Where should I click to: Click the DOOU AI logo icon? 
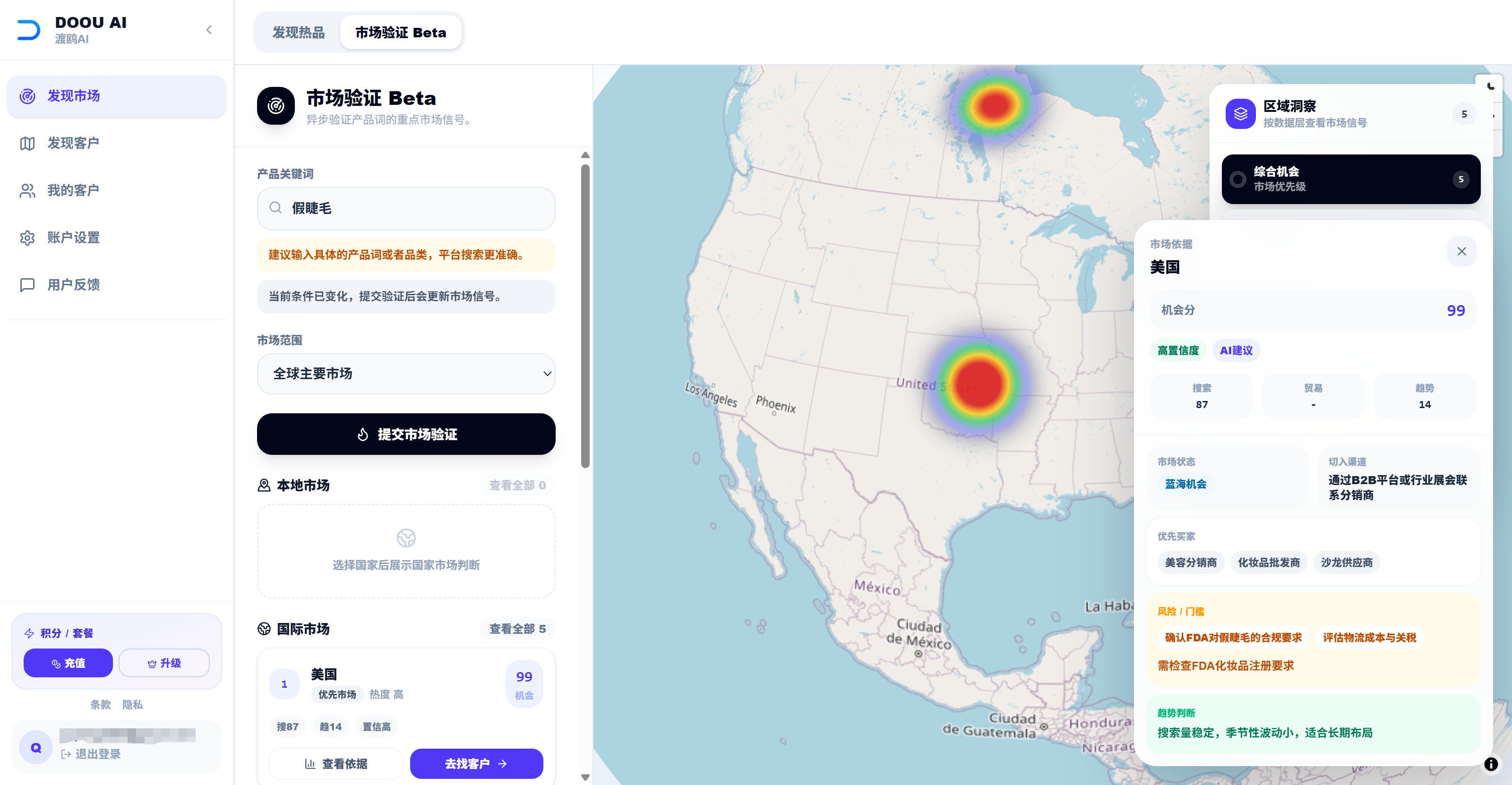29,30
